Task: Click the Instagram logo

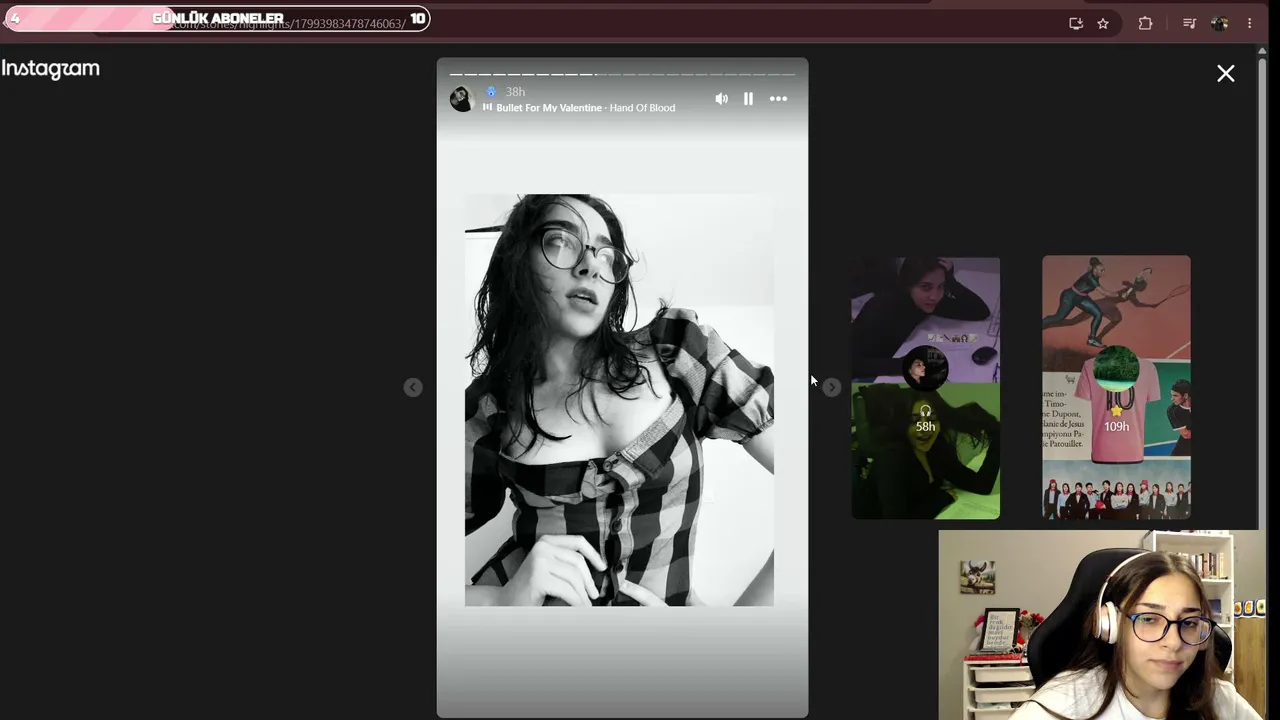Action: coord(51,69)
